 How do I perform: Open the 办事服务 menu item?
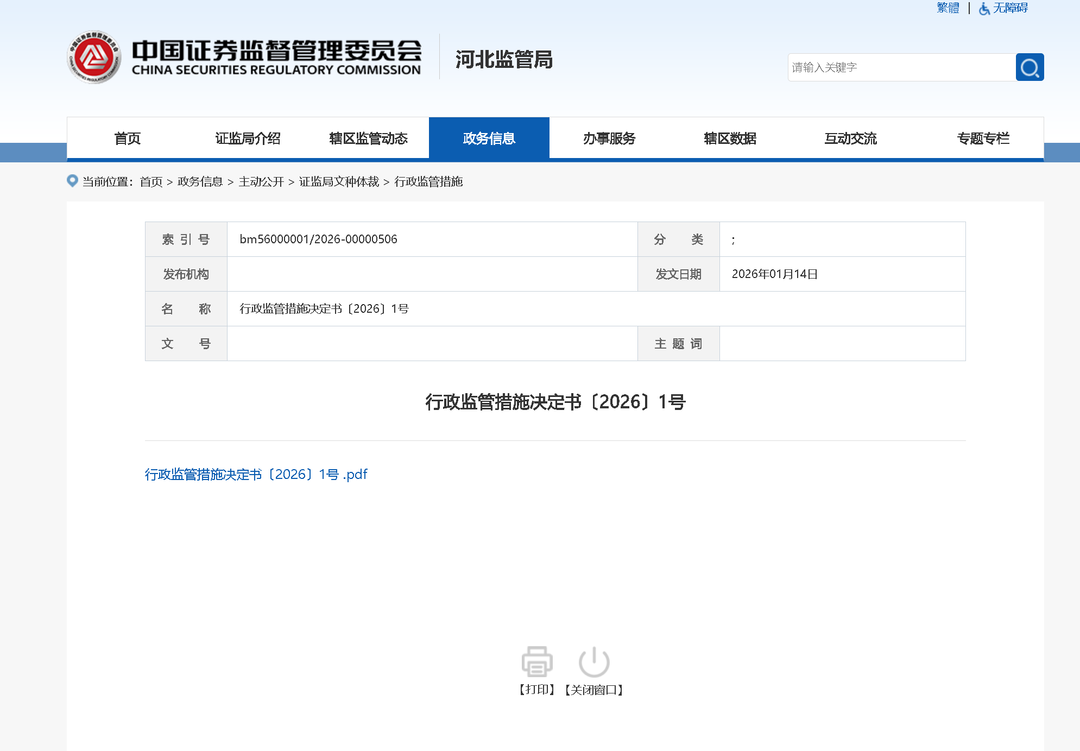pyautogui.click(x=609, y=138)
